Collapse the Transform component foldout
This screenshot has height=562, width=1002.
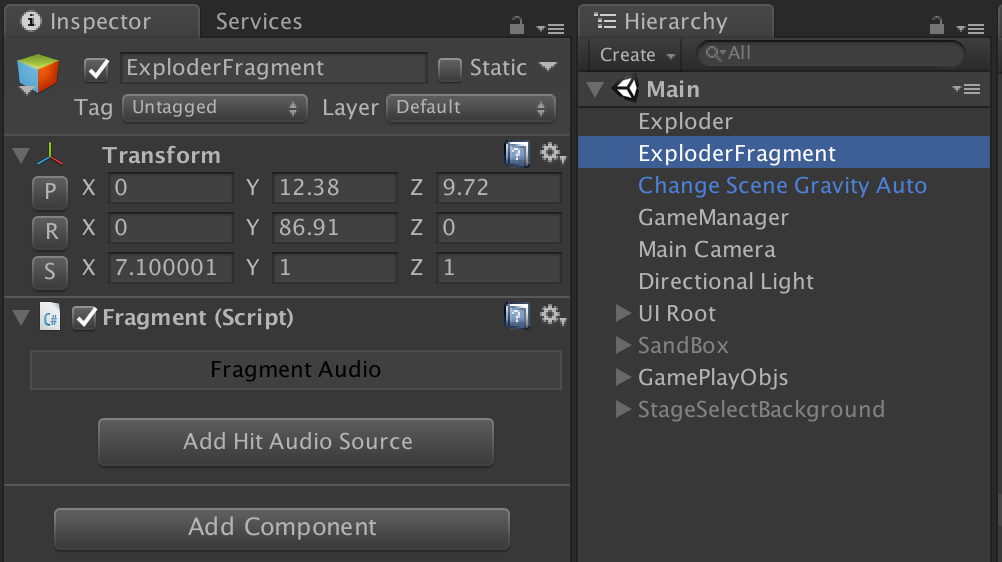tap(20, 155)
